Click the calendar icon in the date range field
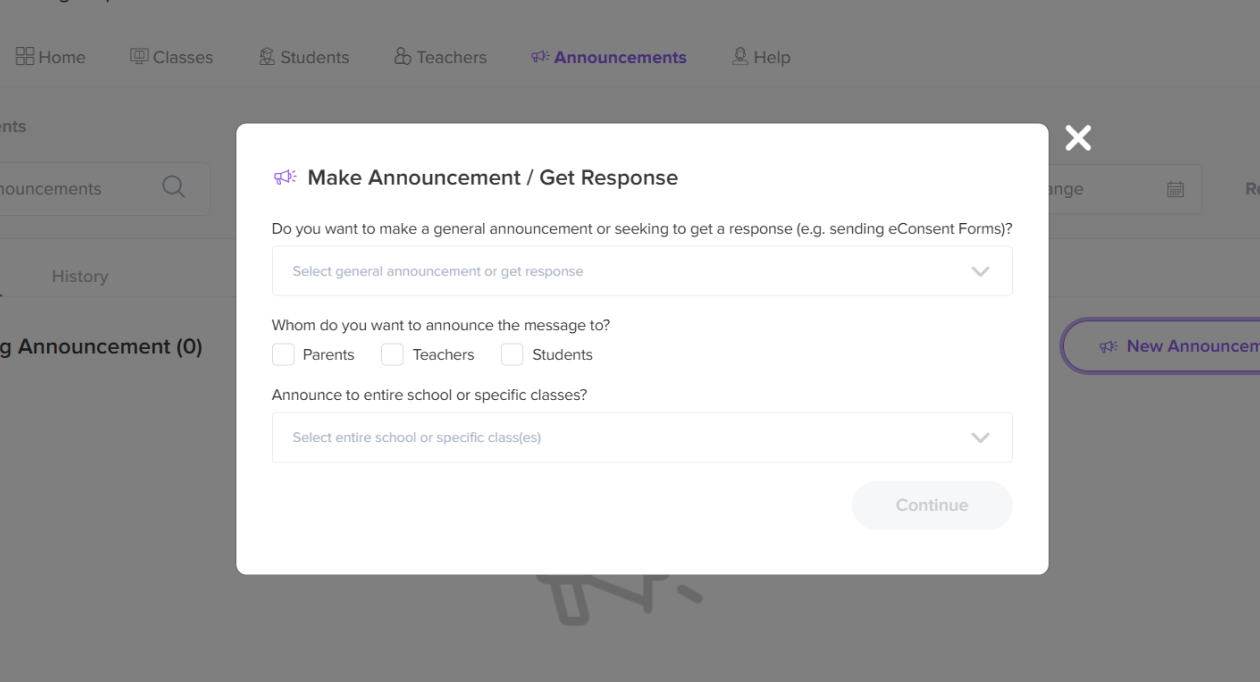The width and height of the screenshot is (1260, 682). (1175, 189)
